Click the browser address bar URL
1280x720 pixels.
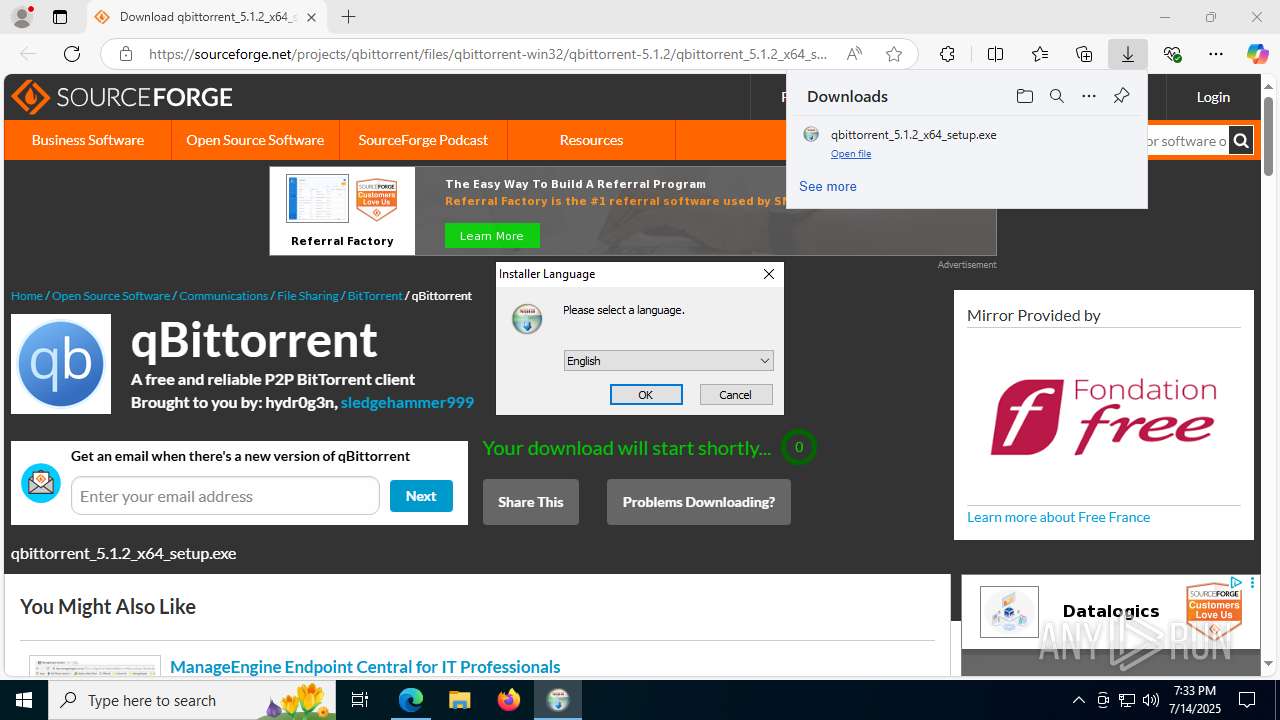pyautogui.click(x=488, y=54)
